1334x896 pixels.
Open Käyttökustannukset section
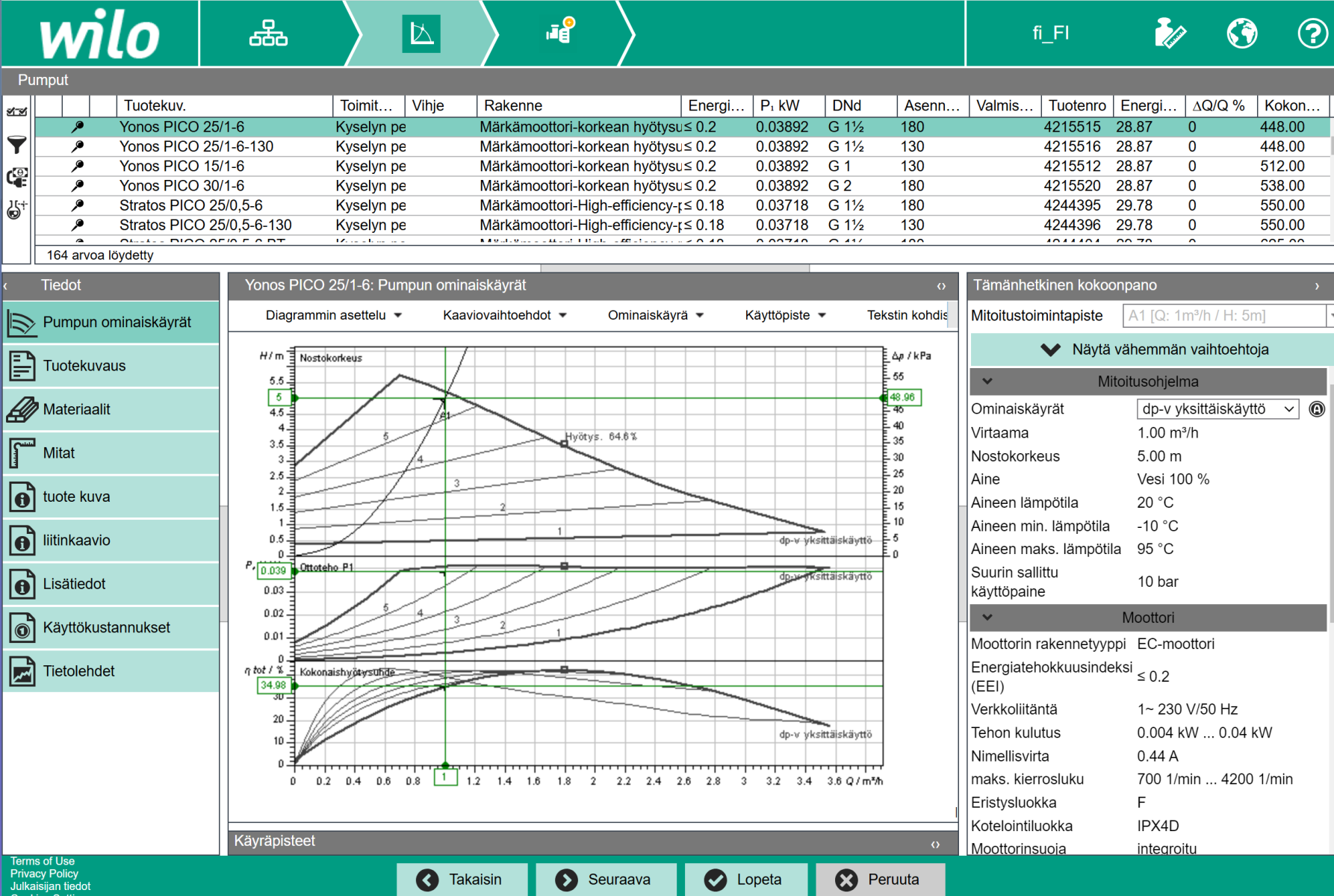[x=111, y=628]
